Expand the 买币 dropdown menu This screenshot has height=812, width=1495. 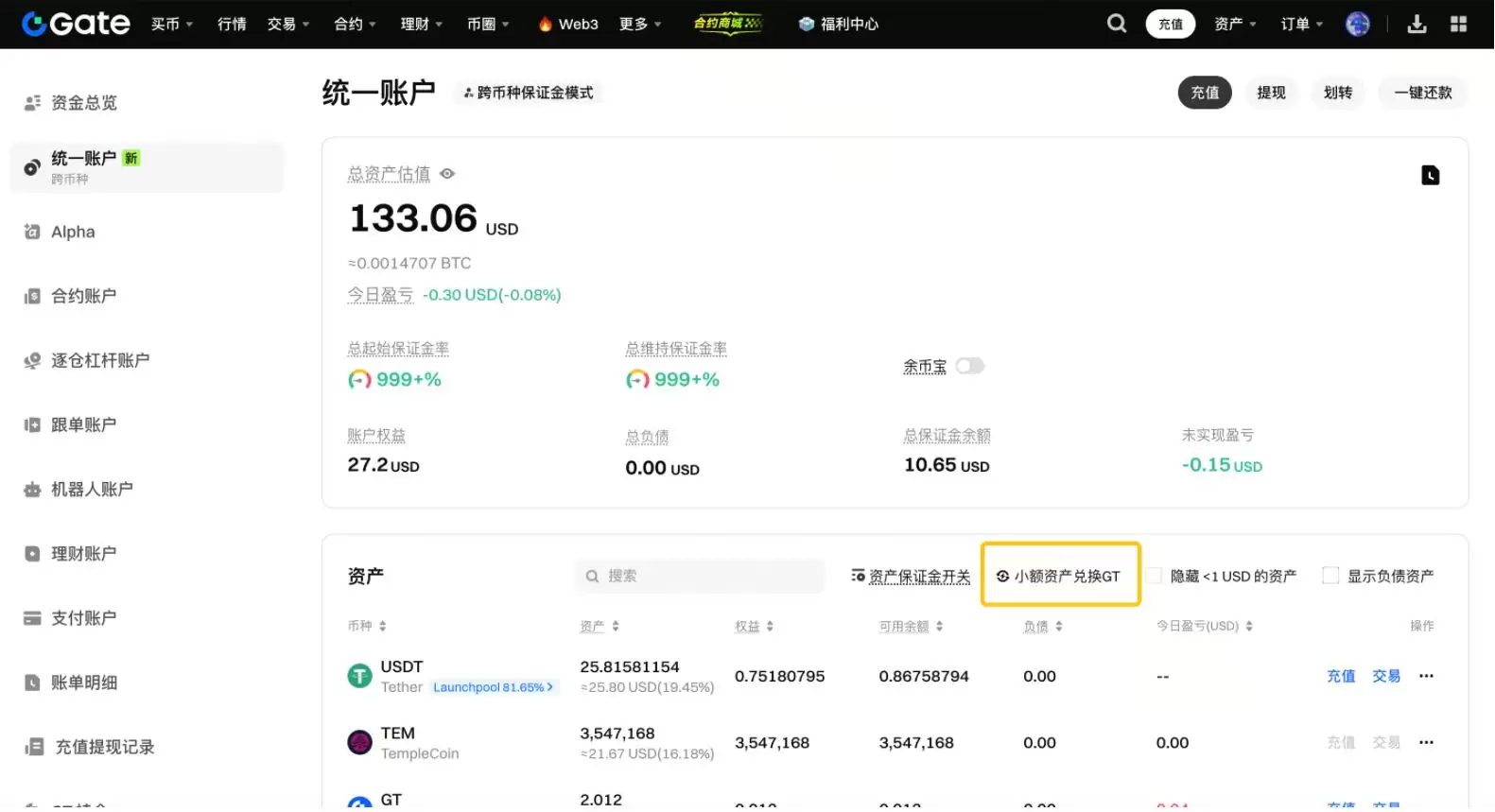[171, 24]
